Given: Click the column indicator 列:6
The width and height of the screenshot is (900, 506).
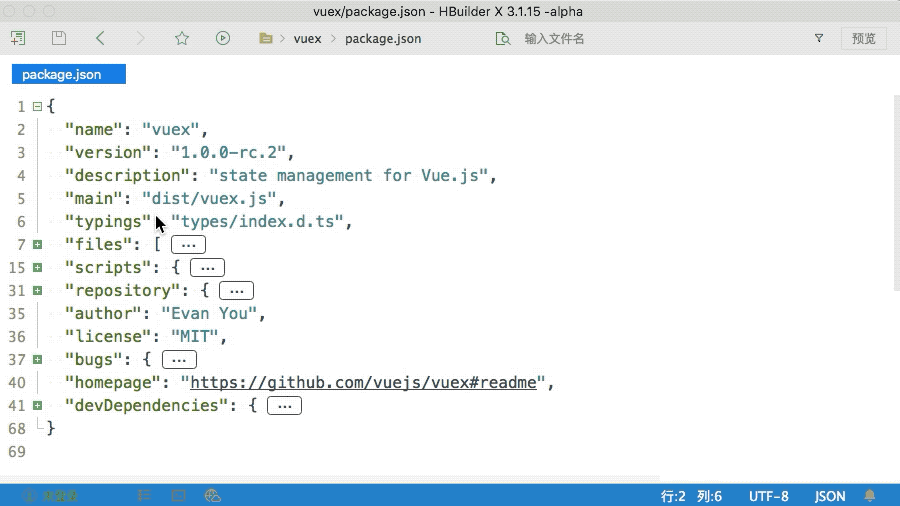Looking at the screenshot, I should pos(709,496).
